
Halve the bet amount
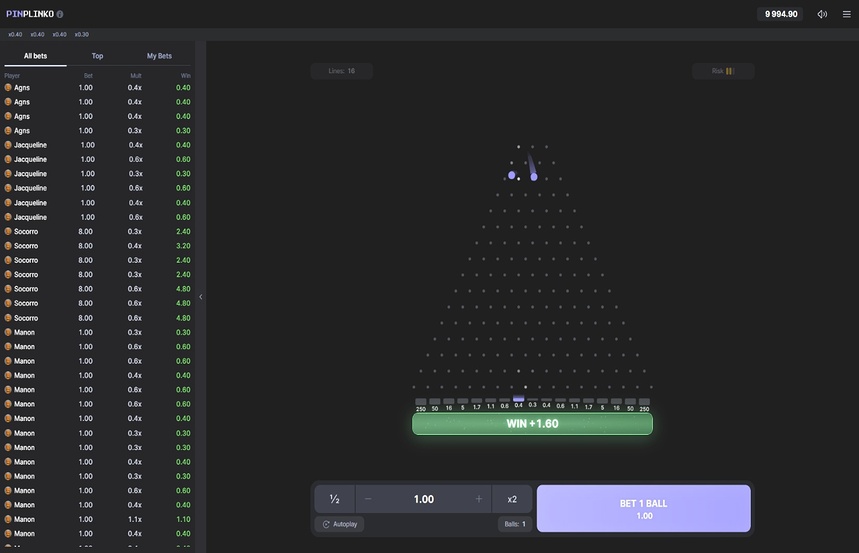pyautogui.click(x=334, y=499)
